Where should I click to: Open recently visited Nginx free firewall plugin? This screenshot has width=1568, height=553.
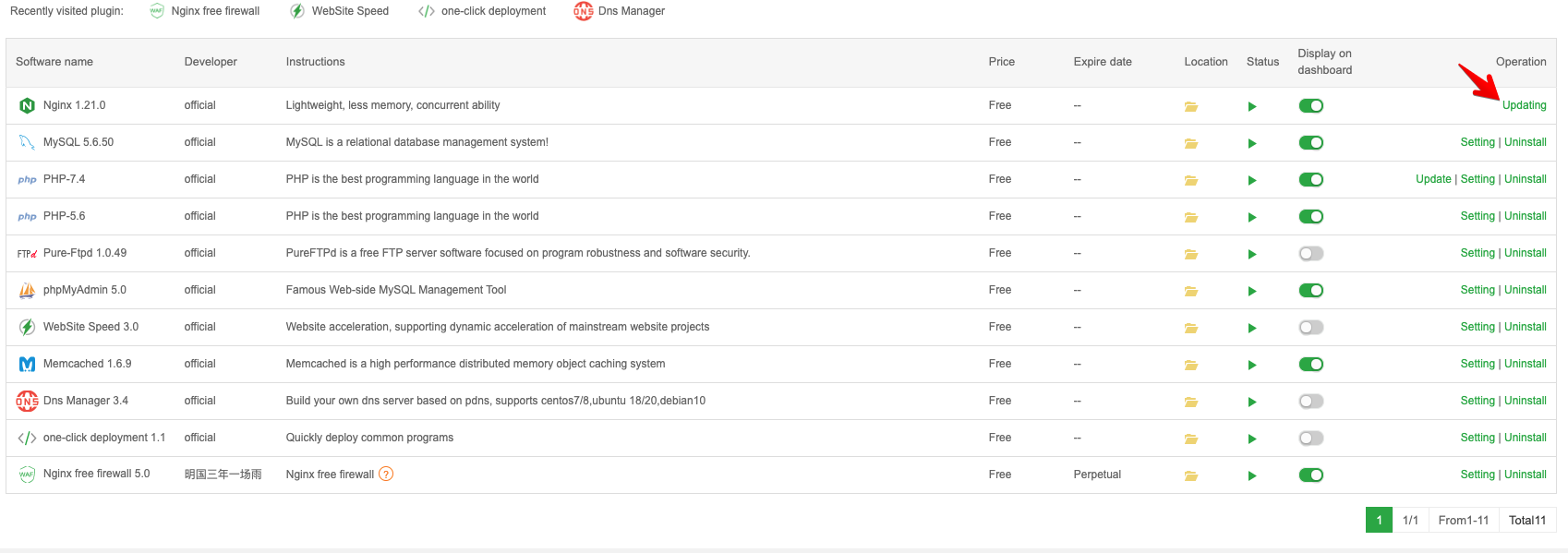[x=214, y=11]
